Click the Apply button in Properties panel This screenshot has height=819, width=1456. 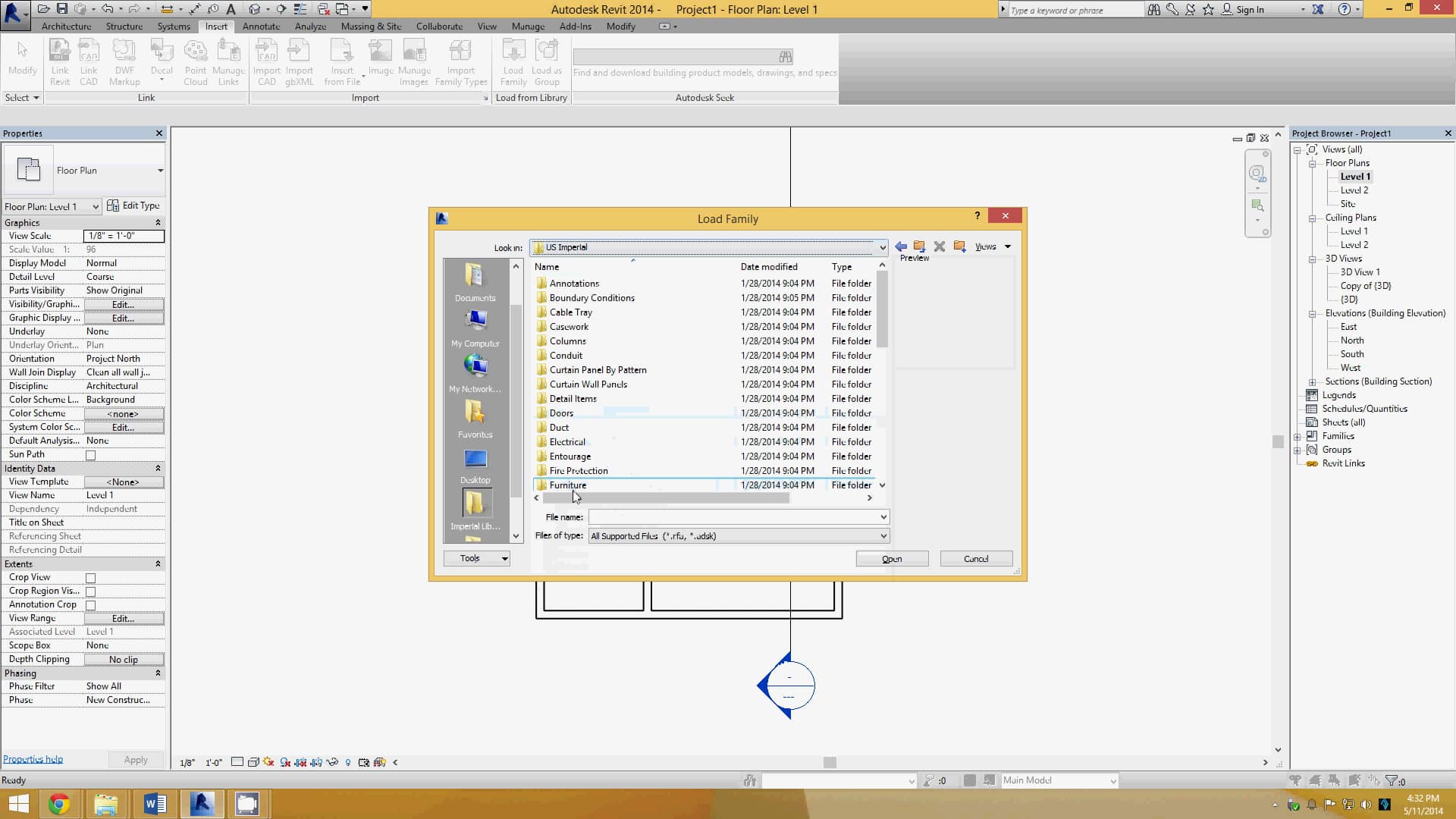pos(135,759)
